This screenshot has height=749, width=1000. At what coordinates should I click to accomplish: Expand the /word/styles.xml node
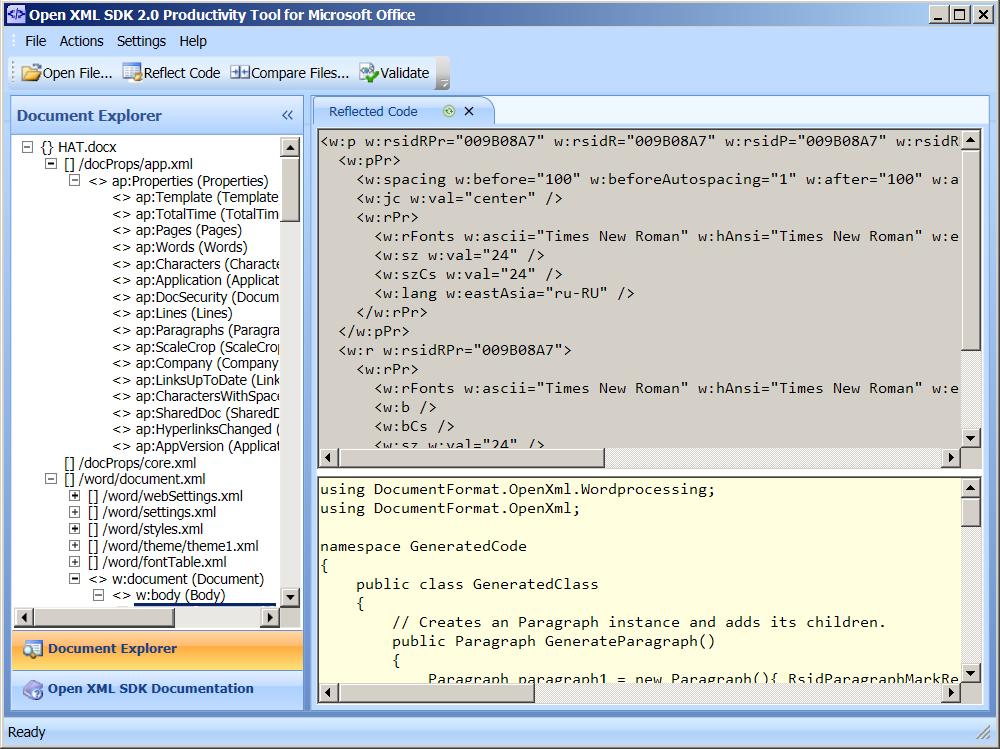click(75, 529)
